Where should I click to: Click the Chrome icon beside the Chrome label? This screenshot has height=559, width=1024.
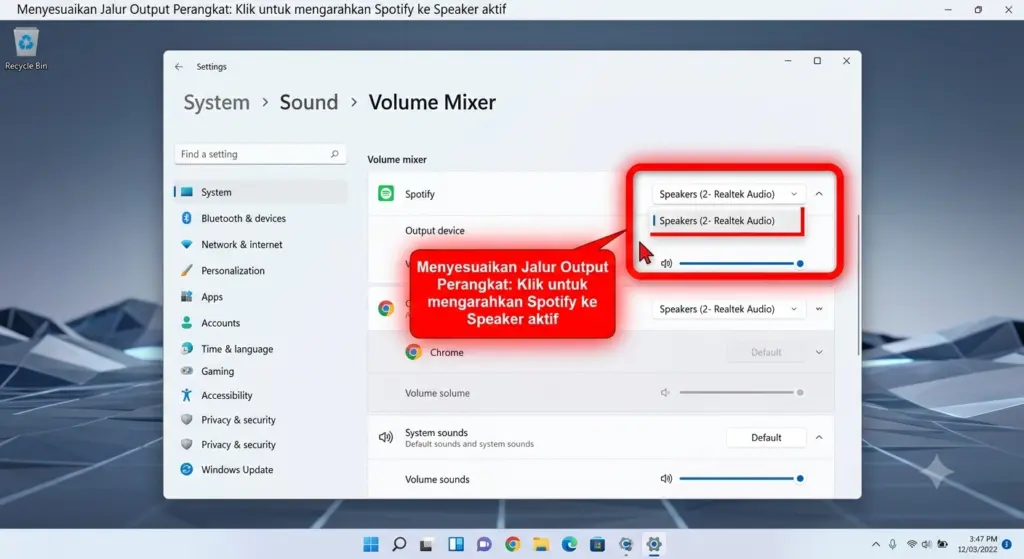coord(413,352)
